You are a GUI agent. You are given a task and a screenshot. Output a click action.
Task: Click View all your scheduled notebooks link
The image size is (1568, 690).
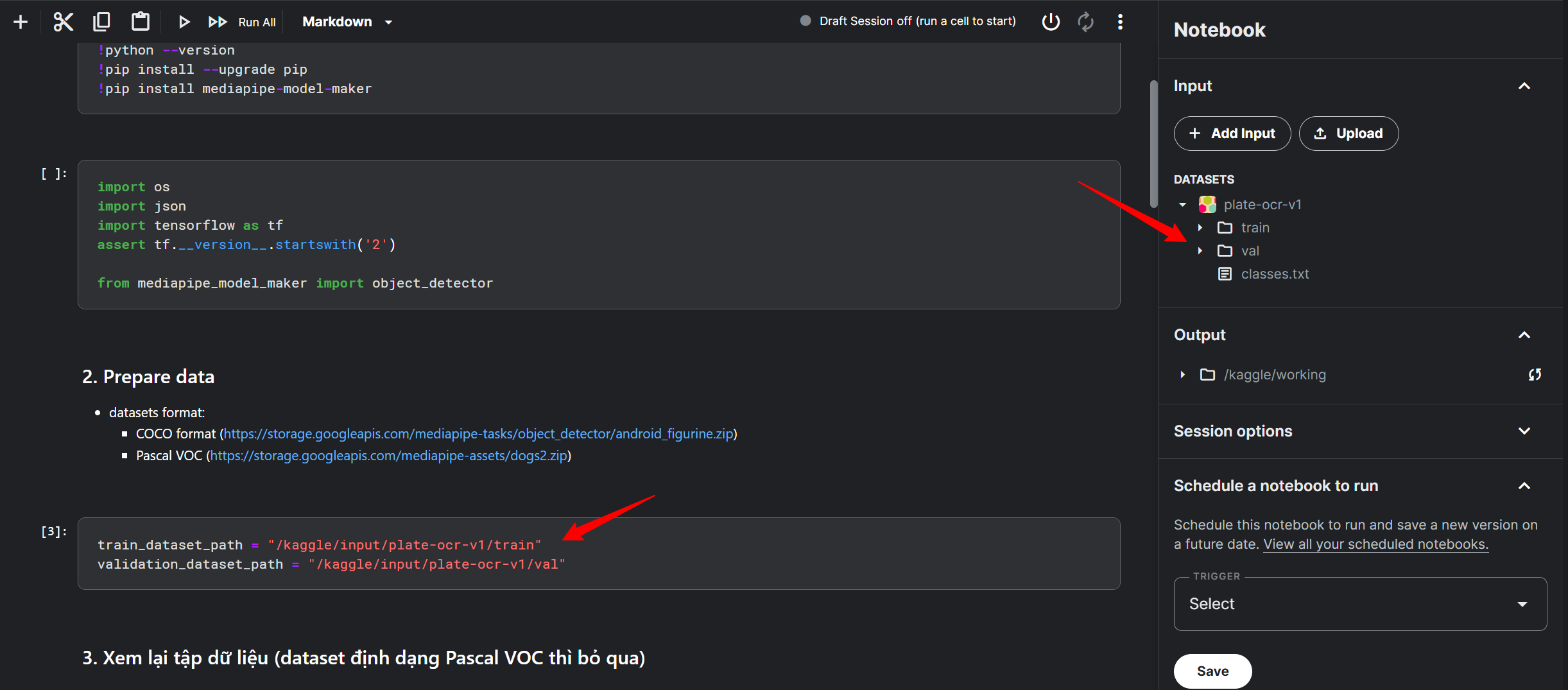(1375, 544)
